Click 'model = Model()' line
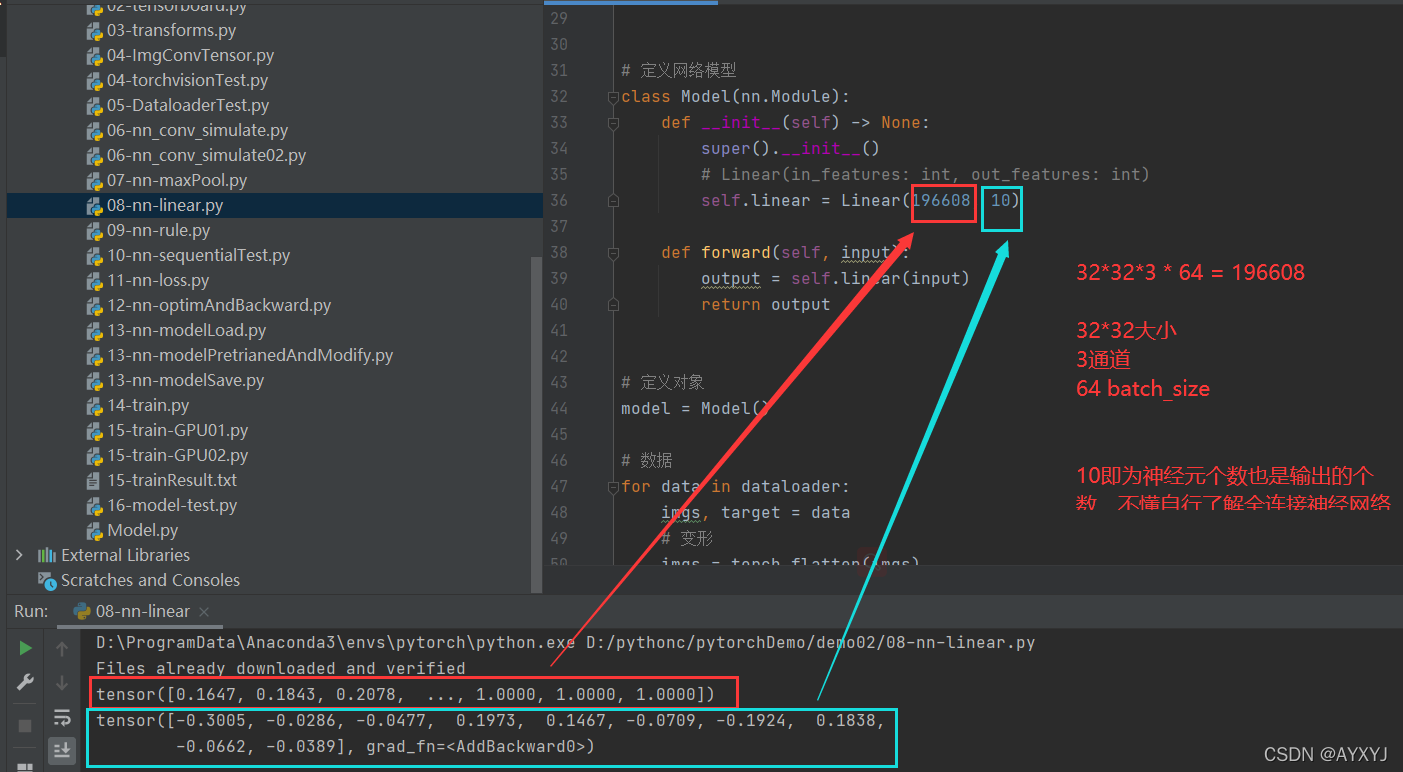Image resolution: width=1403 pixels, height=772 pixels. pos(696,409)
